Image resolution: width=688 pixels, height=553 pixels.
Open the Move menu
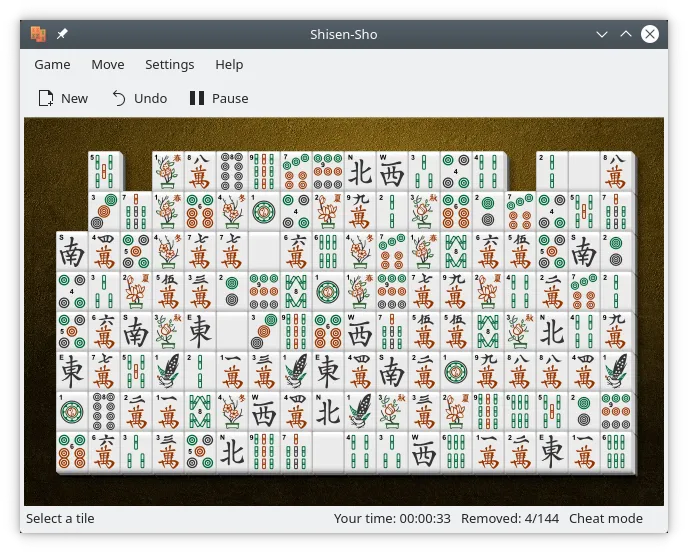pos(107,64)
